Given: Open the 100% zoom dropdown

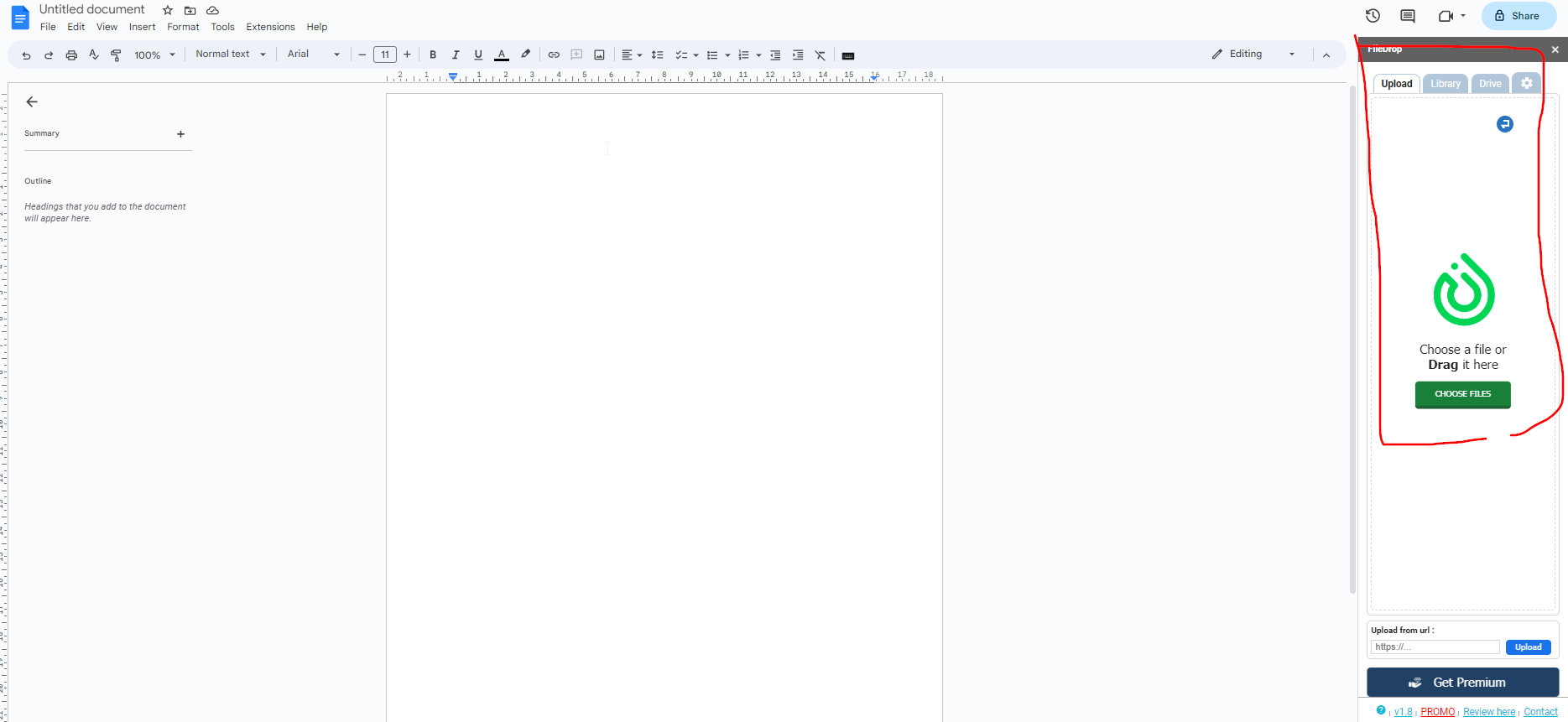Looking at the screenshot, I should 154,55.
